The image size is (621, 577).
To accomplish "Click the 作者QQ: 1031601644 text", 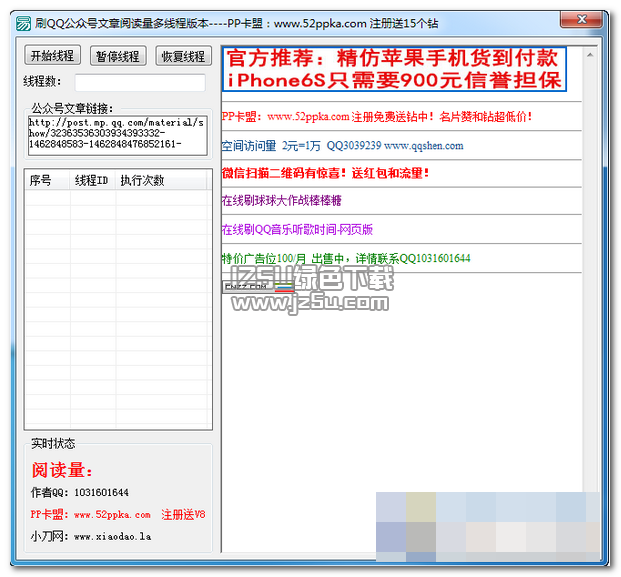I will [80, 493].
